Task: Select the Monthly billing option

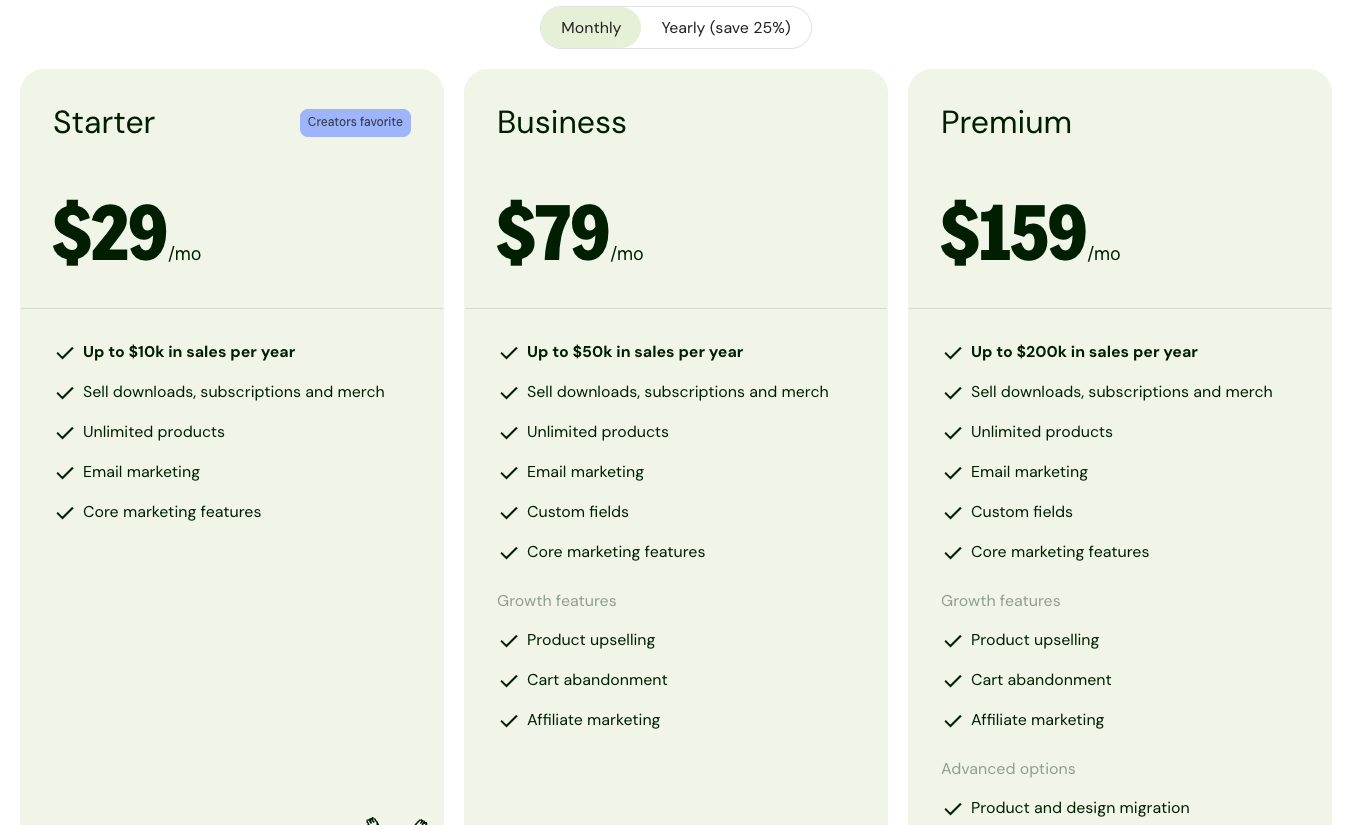Action: click(x=590, y=27)
